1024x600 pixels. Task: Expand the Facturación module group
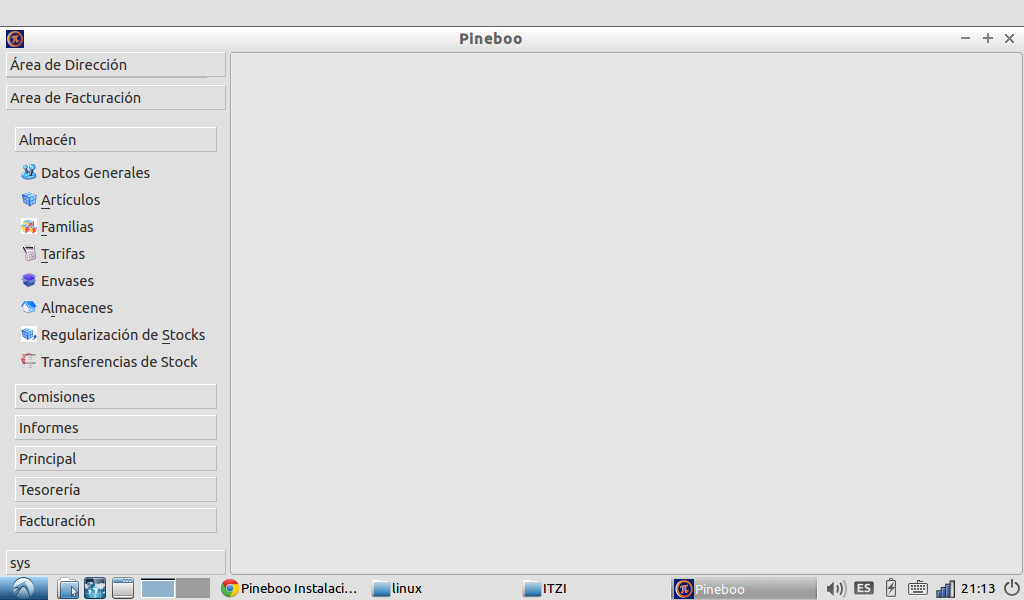pos(116,520)
